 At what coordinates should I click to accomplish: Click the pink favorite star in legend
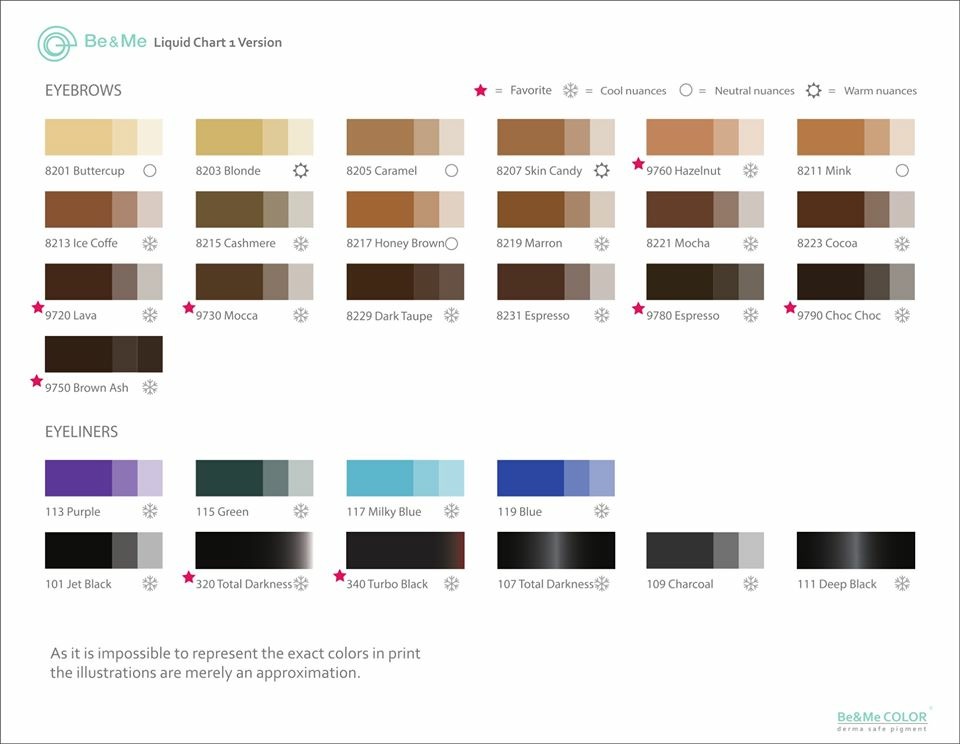click(481, 91)
